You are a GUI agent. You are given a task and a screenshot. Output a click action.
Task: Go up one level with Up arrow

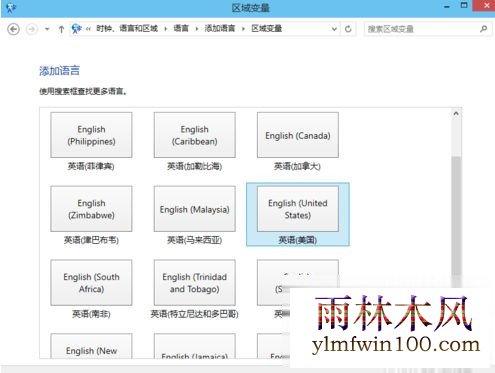click(61, 29)
